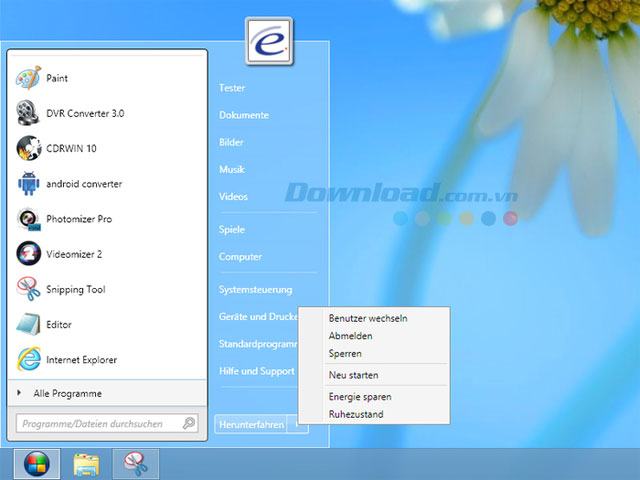Open File Explorer from the taskbar

(86, 464)
